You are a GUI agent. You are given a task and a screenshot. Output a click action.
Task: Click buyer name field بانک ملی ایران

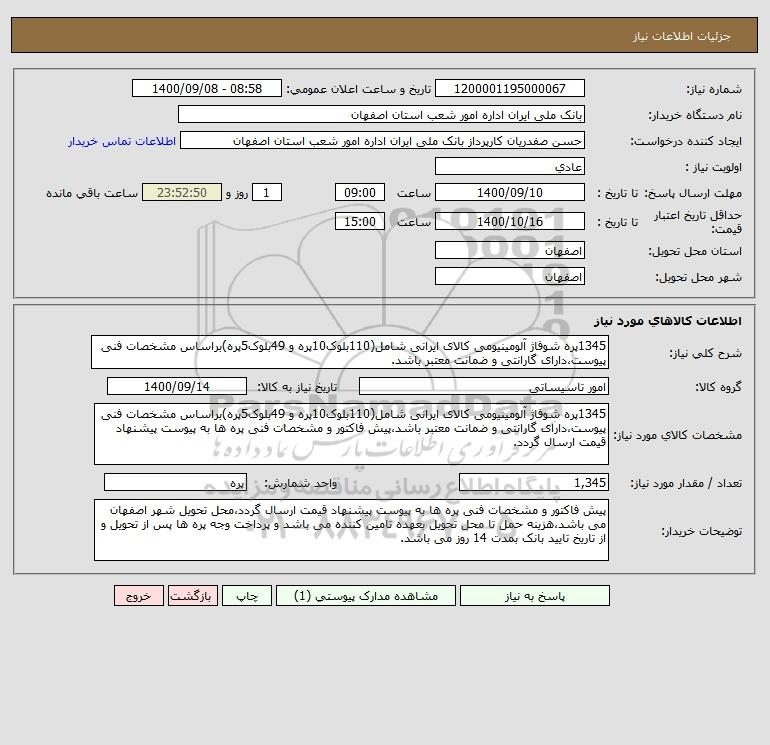pyautogui.click(x=381, y=114)
